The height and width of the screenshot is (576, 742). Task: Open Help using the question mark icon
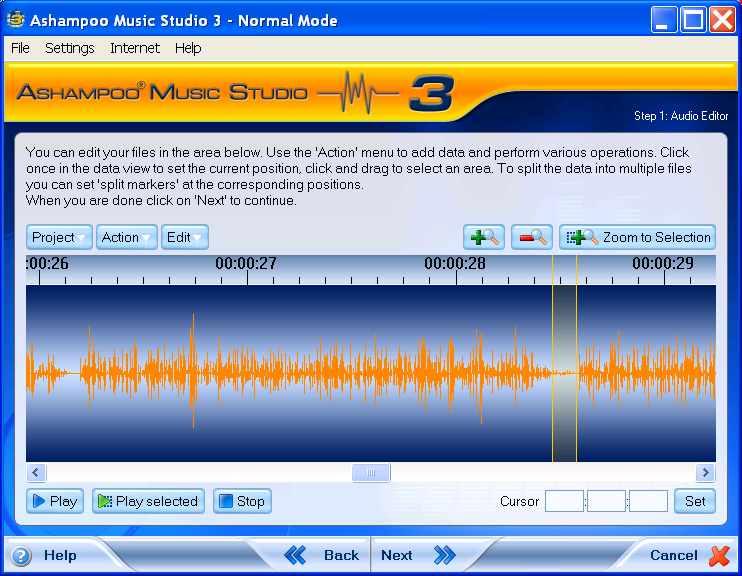[21, 556]
